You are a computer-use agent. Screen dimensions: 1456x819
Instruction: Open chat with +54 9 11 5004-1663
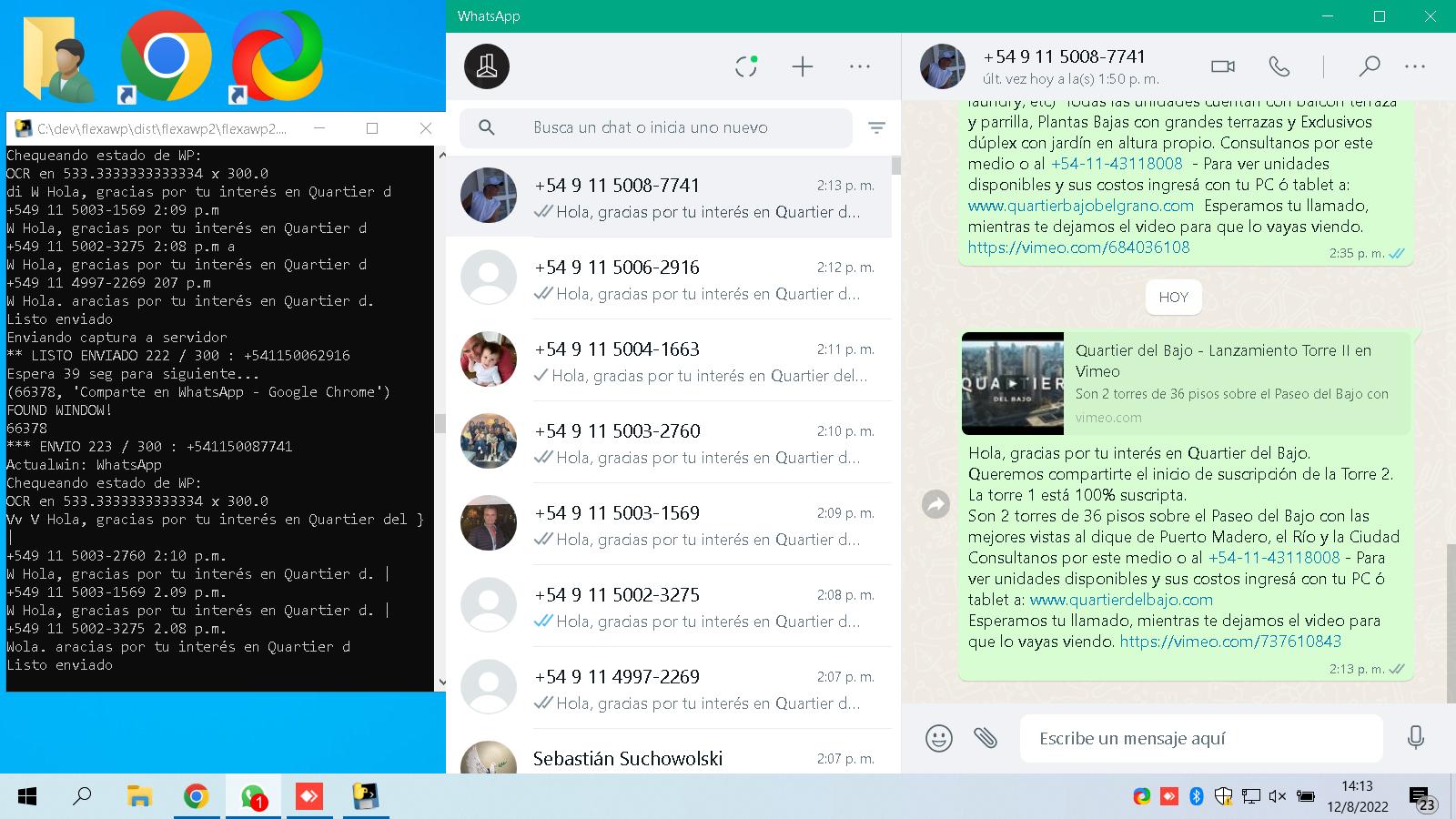(669, 360)
